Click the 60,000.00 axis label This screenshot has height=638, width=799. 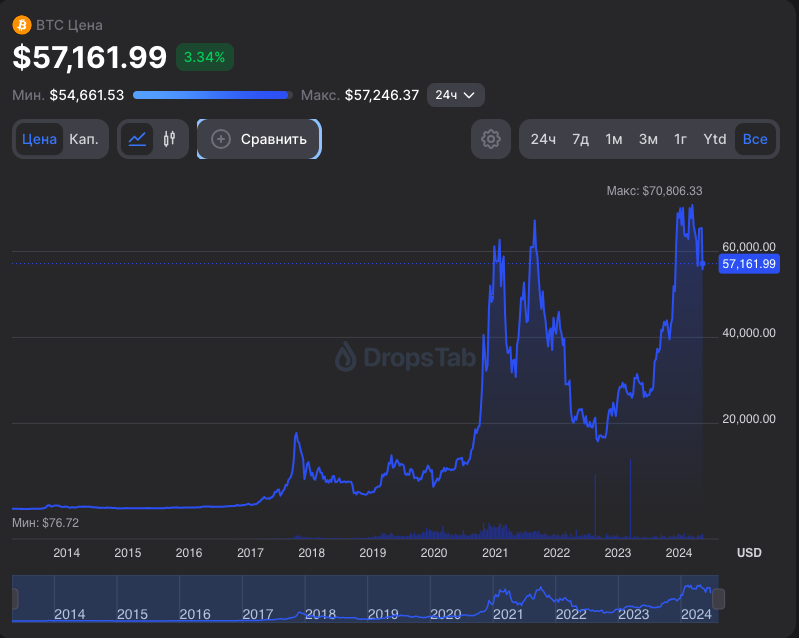749,247
